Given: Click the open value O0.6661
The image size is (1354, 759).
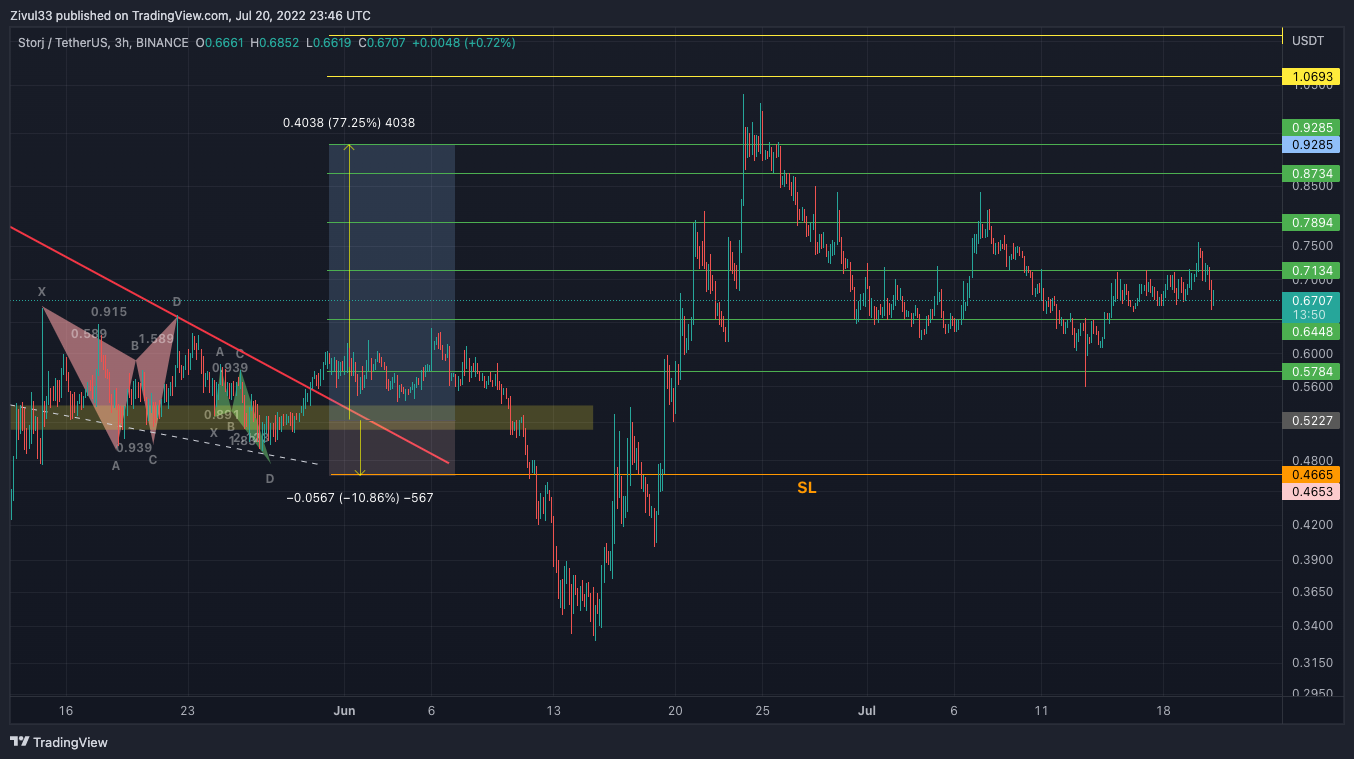Looking at the screenshot, I should click(x=221, y=42).
